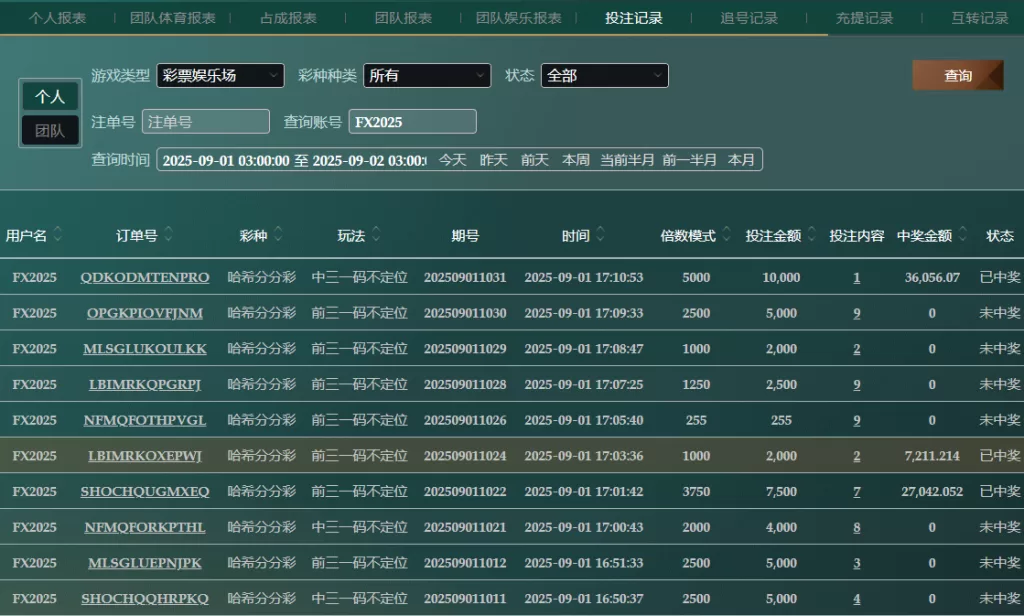Image resolution: width=1024 pixels, height=616 pixels.
Task: Click issue number 202509011026 cell
Action: click(465, 420)
